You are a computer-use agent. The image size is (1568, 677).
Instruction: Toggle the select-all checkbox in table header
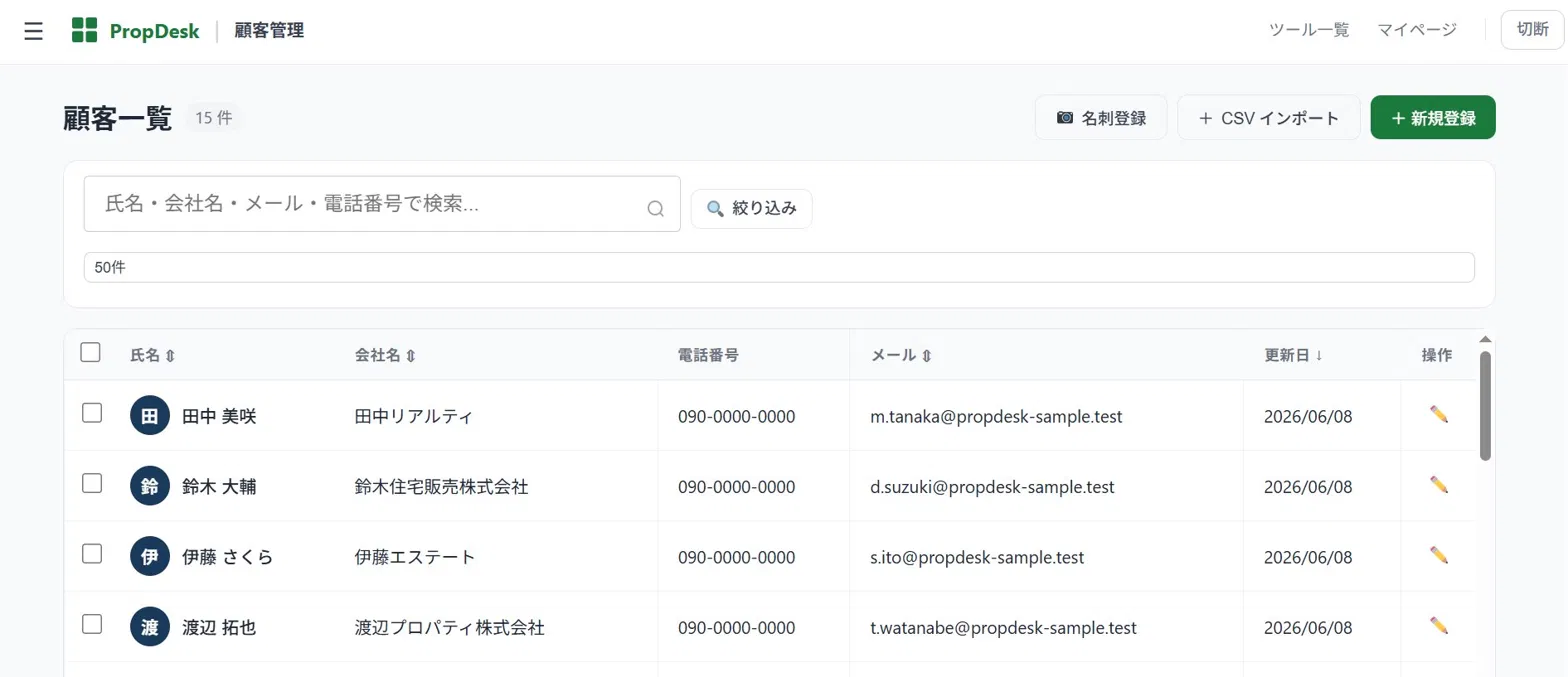pyautogui.click(x=91, y=352)
